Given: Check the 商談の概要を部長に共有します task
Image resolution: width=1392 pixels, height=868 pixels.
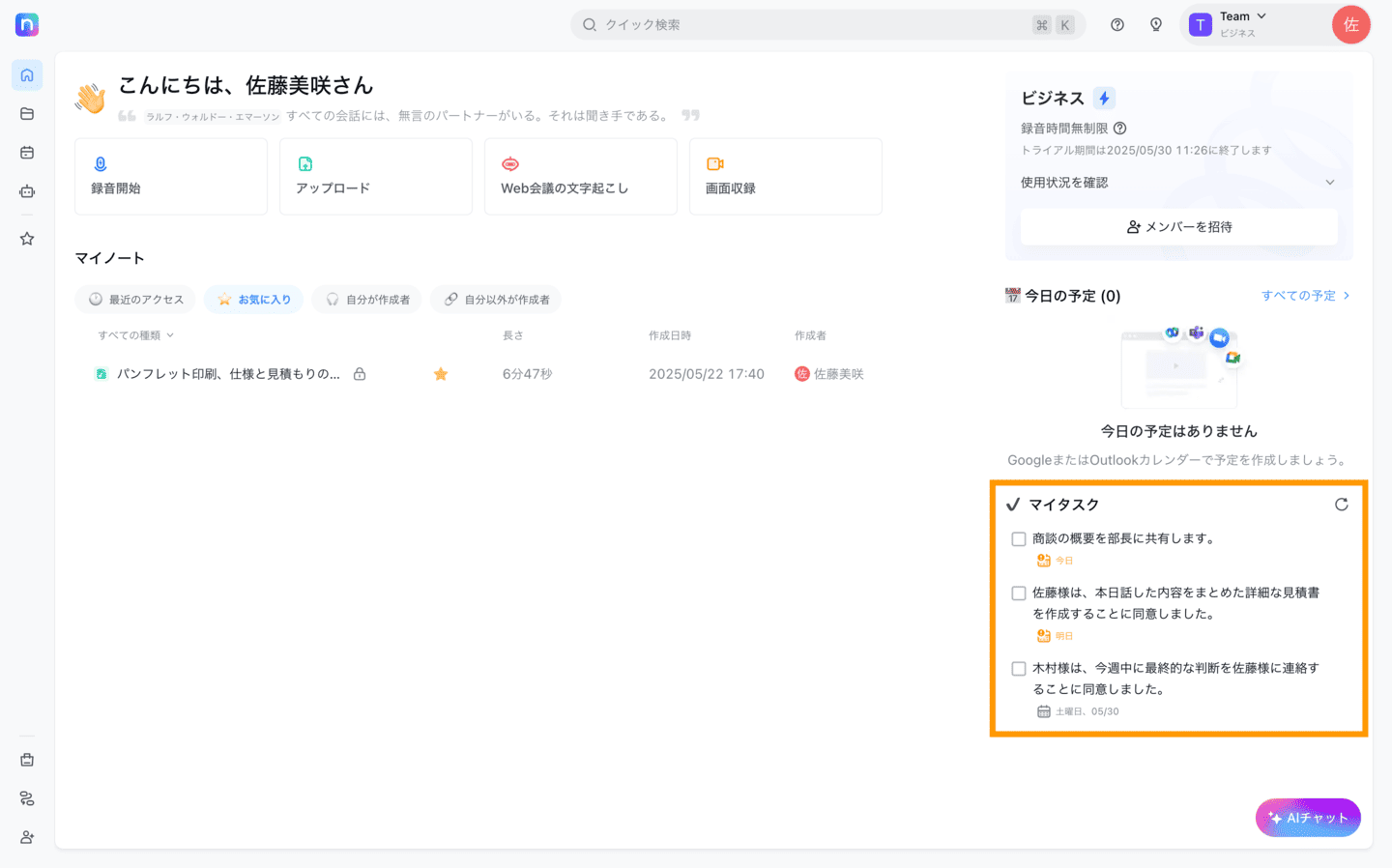Looking at the screenshot, I should [1019, 539].
